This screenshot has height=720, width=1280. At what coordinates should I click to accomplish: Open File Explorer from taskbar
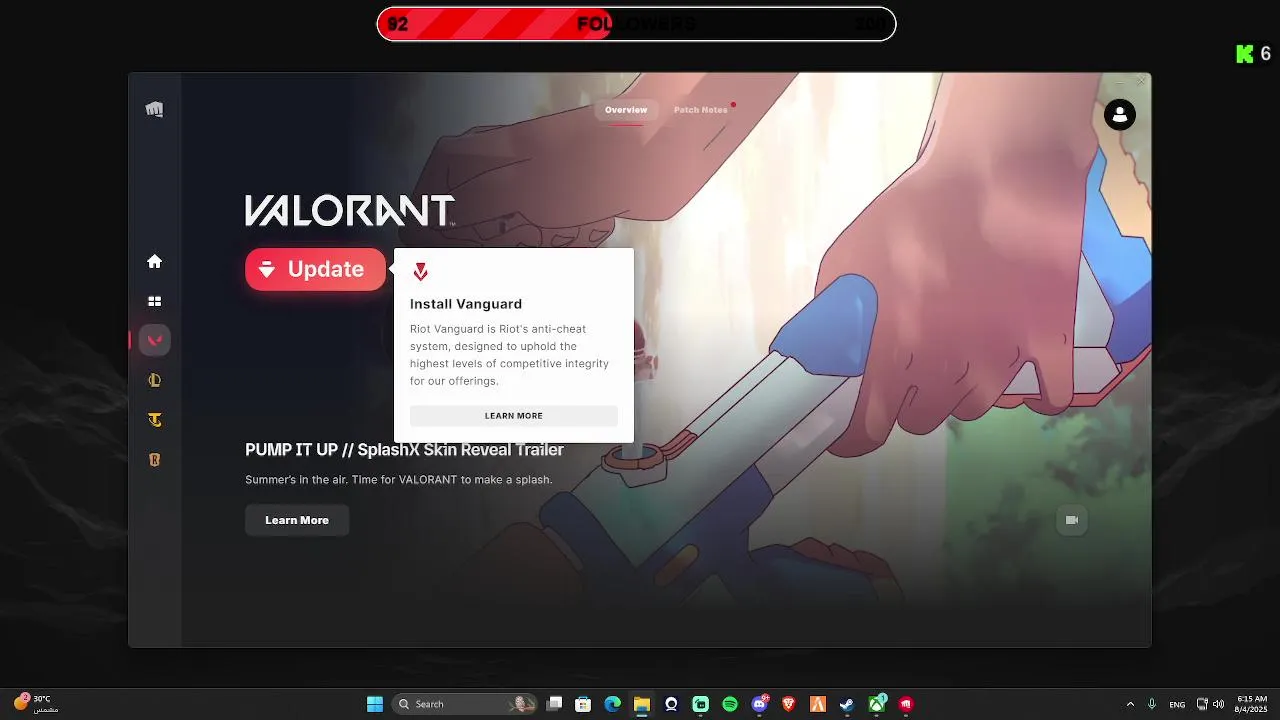pos(642,704)
